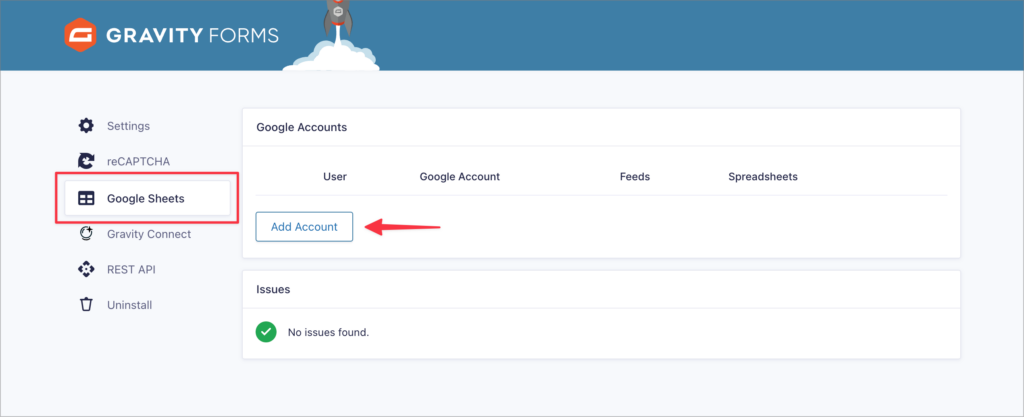Click the Google Account column header
1024x417 pixels.
click(x=460, y=177)
